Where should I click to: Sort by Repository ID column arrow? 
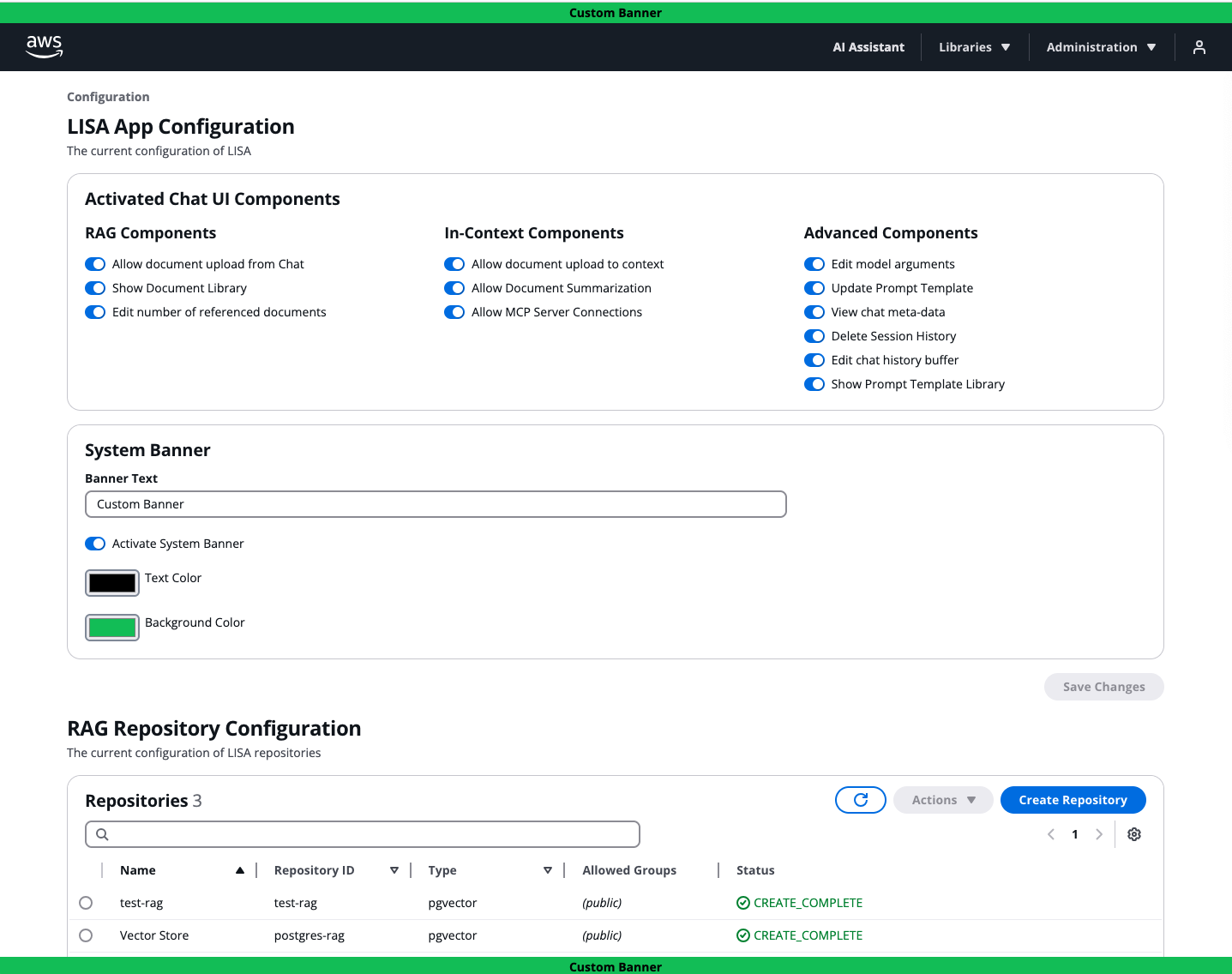coord(394,870)
